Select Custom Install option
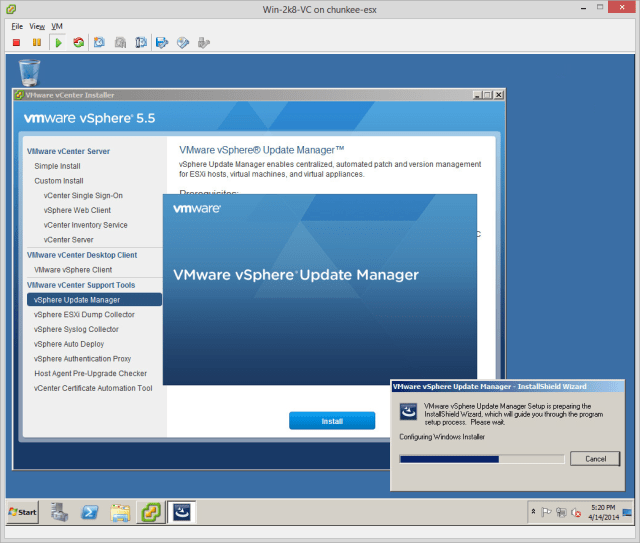Viewport: 640px width, 543px height. 59,181
